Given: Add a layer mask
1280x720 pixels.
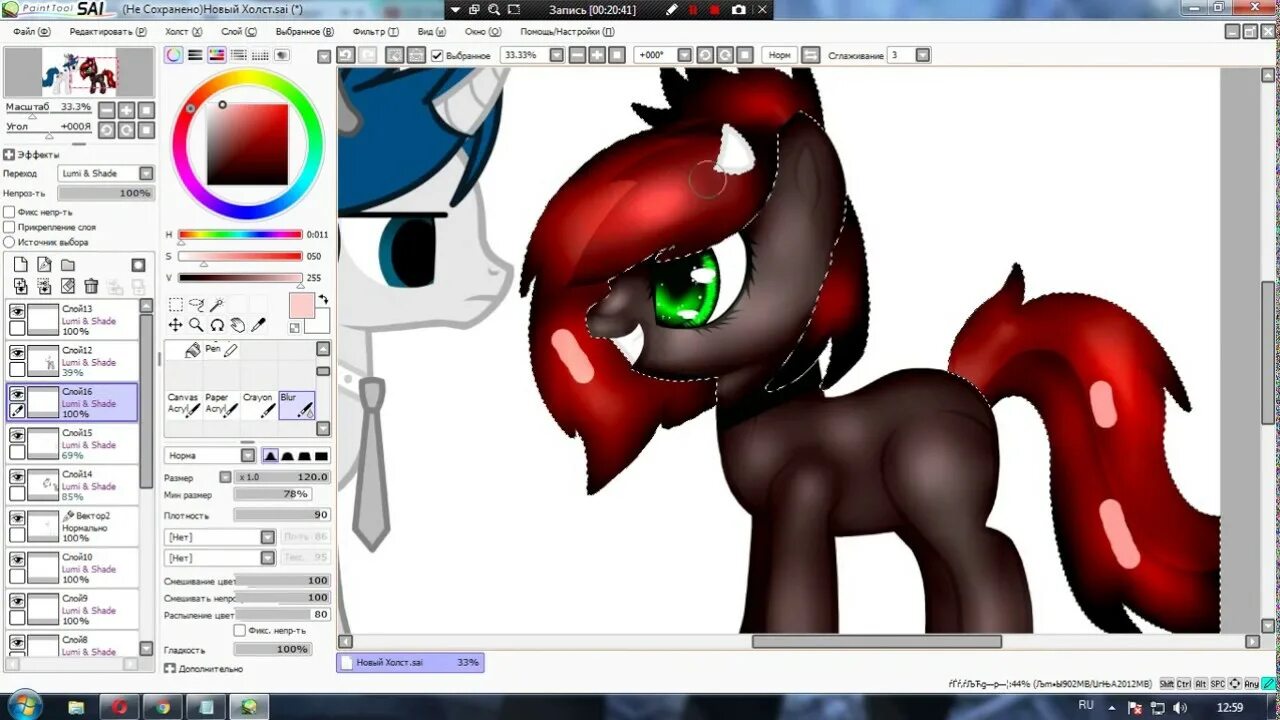Looking at the screenshot, I should point(138,265).
